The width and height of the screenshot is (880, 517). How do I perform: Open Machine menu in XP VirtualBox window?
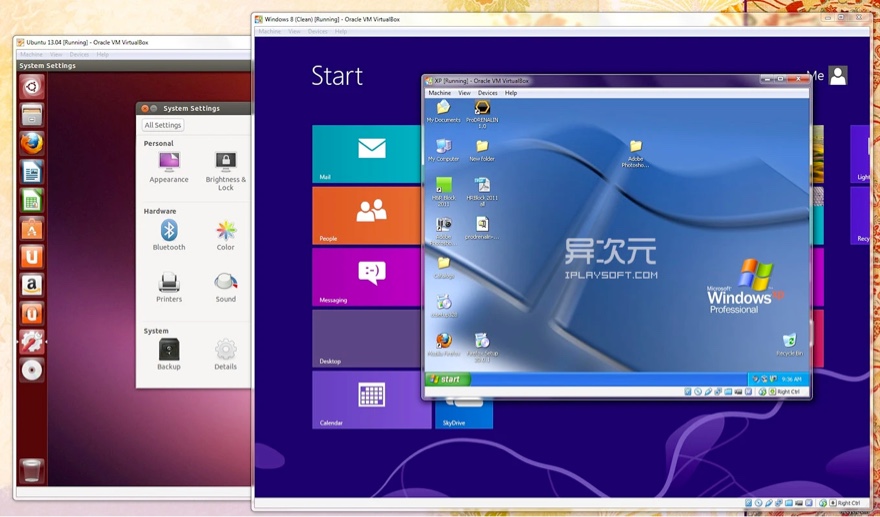point(439,93)
